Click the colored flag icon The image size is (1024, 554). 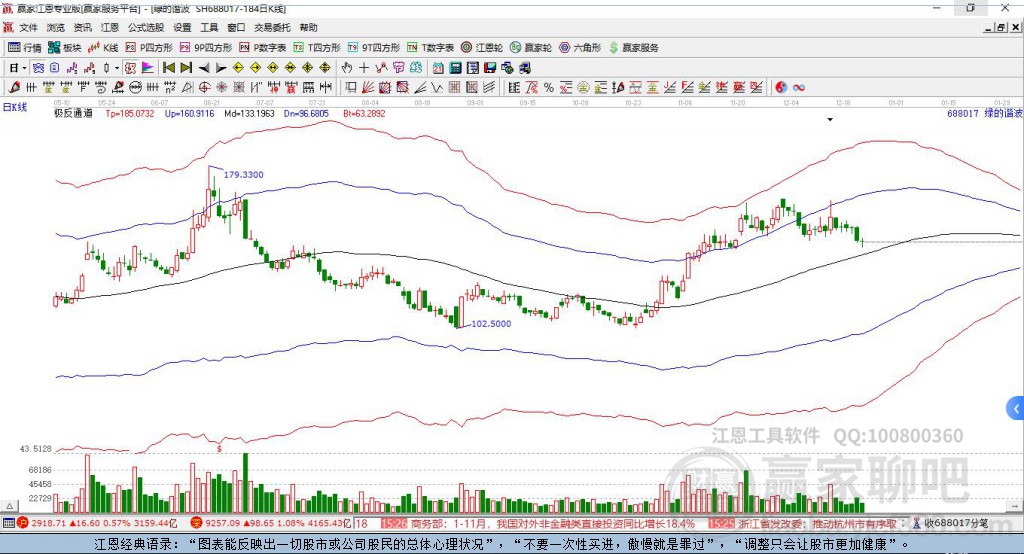(148, 68)
